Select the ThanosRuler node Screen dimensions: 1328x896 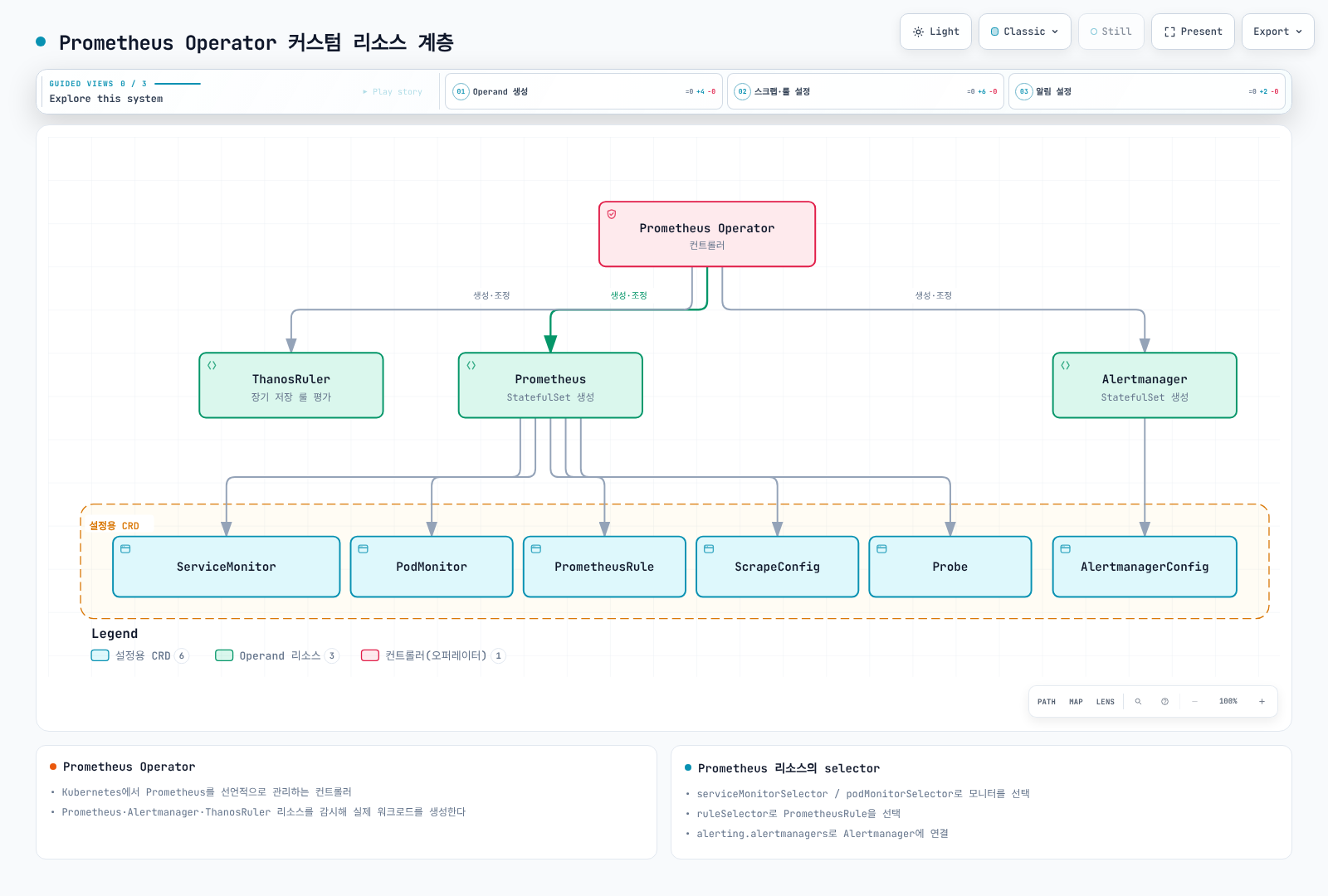[x=291, y=385]
